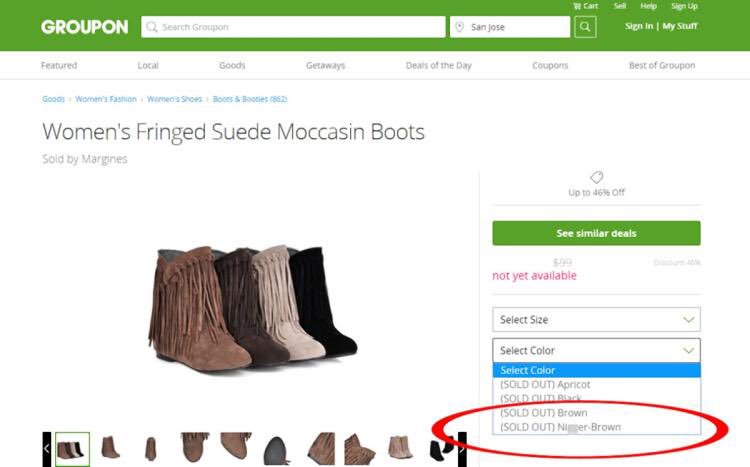The width and height of the screenshot is (750, 467).
Task: Open Women's Shoes breadcrumb link
Action: click(x=174, y=100)
